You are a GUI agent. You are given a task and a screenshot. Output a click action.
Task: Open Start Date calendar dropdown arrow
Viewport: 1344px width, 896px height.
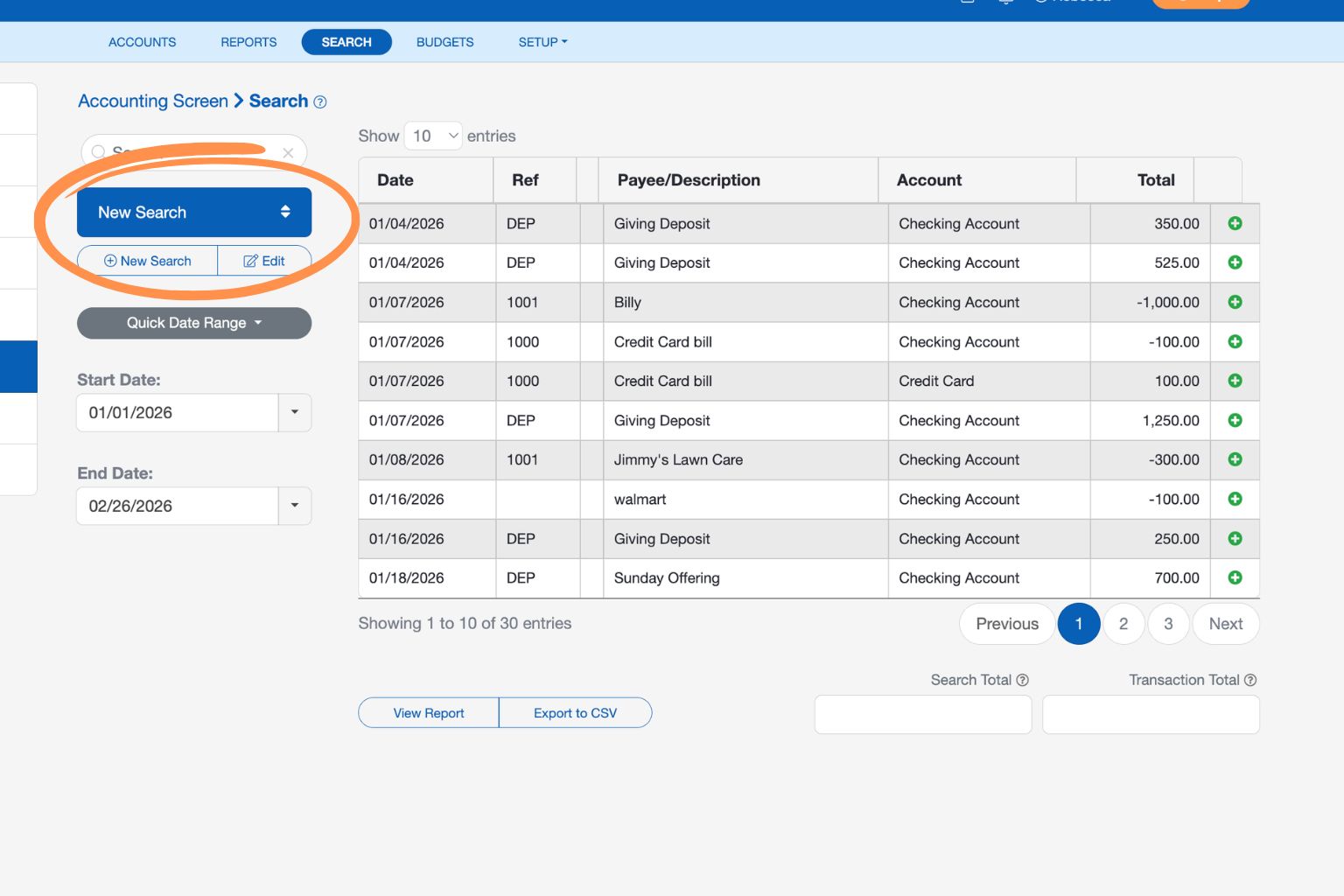[x=295, y=412]
